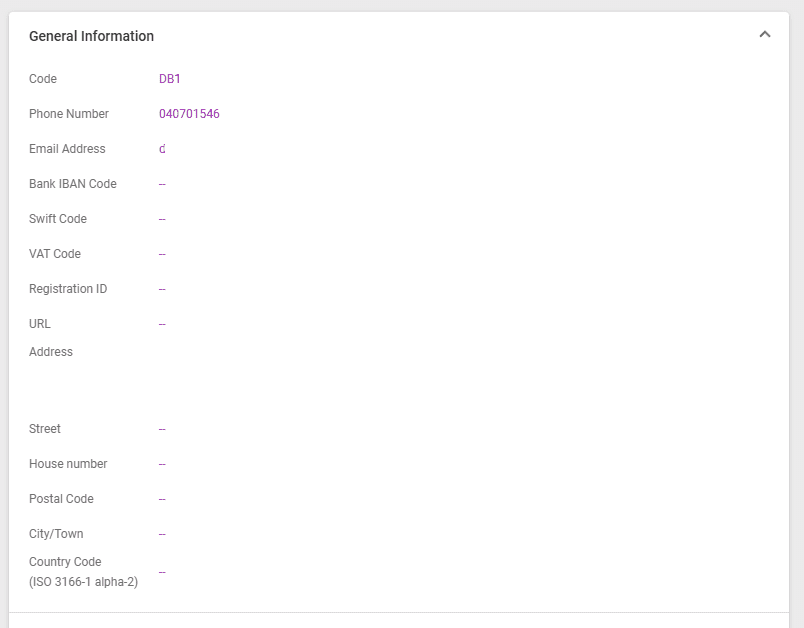Click the Registration ID empty value
This screenshot has height=628, width=804.
(162, 289)
